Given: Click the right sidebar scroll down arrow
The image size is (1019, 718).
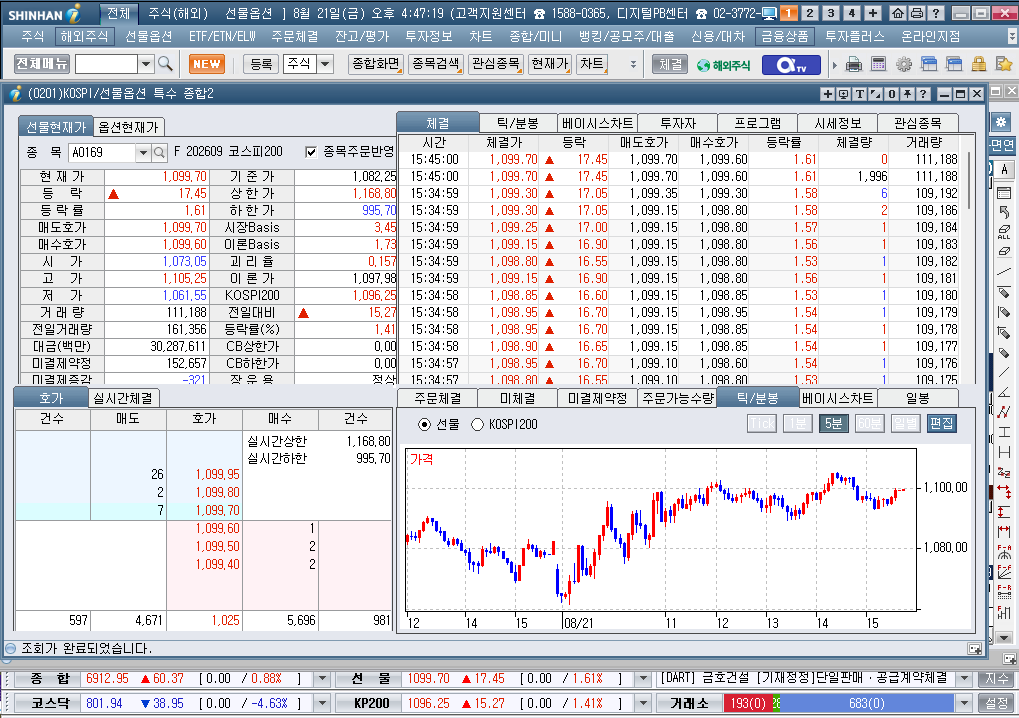Looking at the screenshot, I should (1004, 638).
